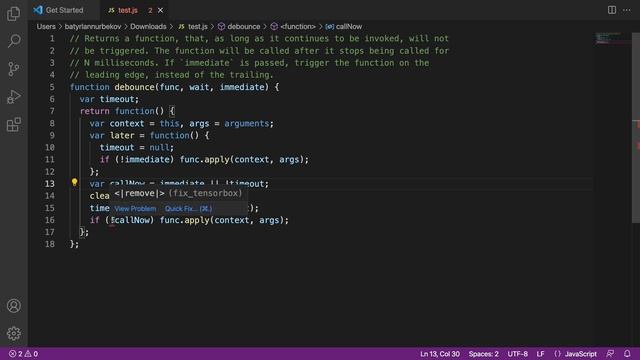Click Ln 13, Col 30 status item
640x360 pixels.
click(440, 354)
